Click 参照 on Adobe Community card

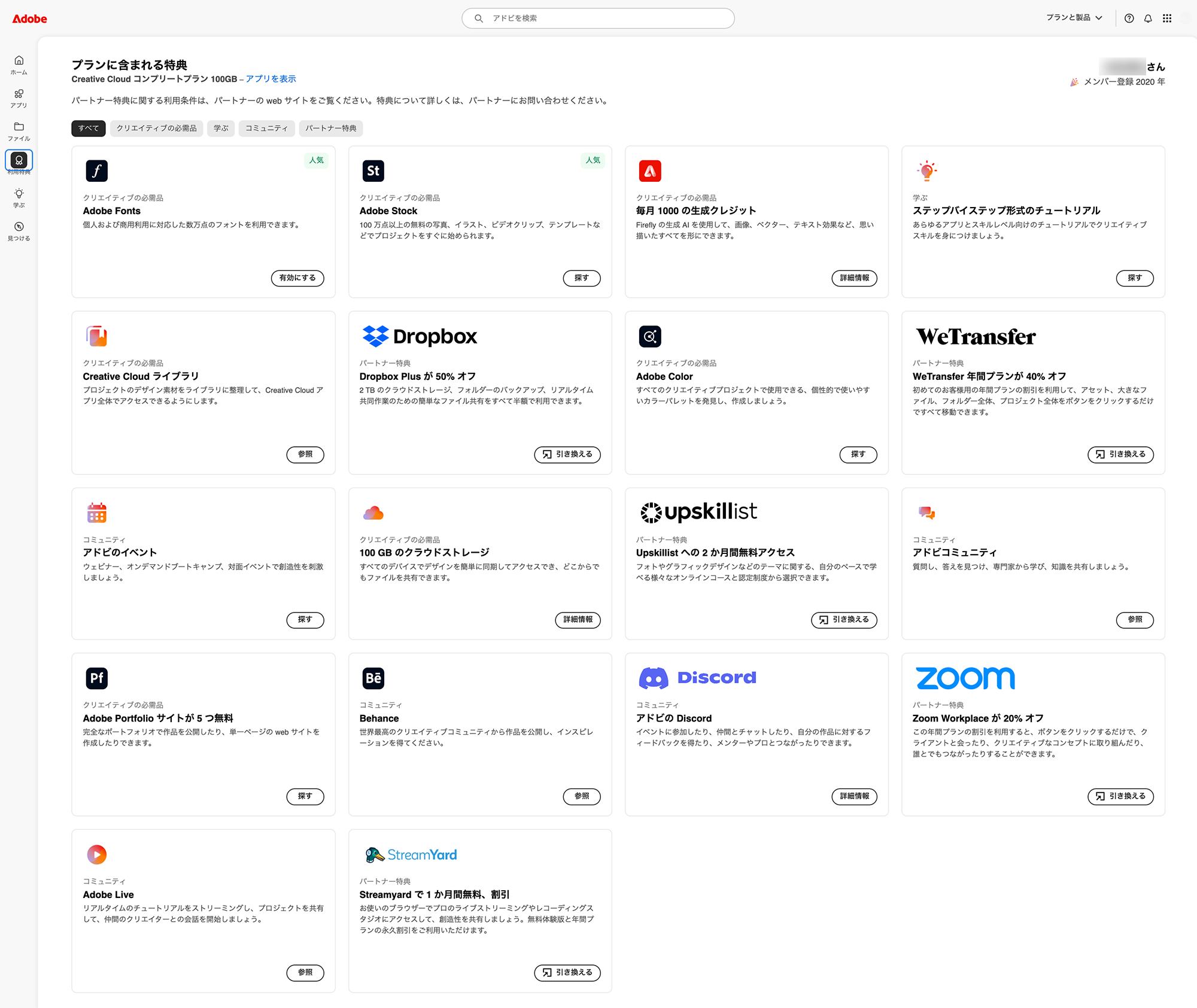1135,620
